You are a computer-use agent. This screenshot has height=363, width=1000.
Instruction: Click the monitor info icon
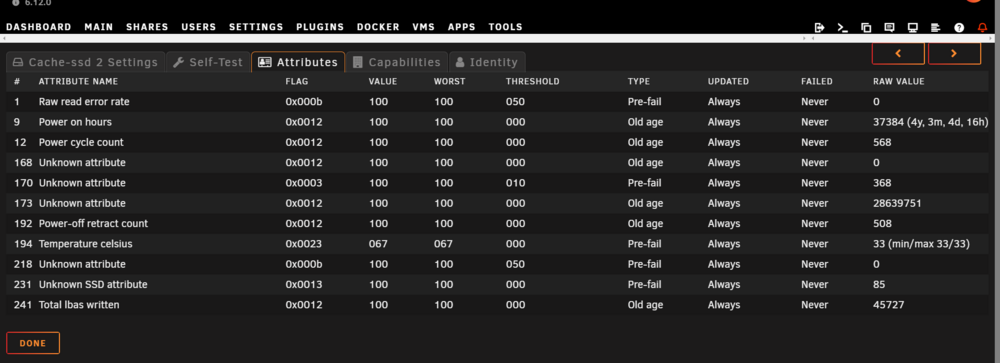(913, 27)
